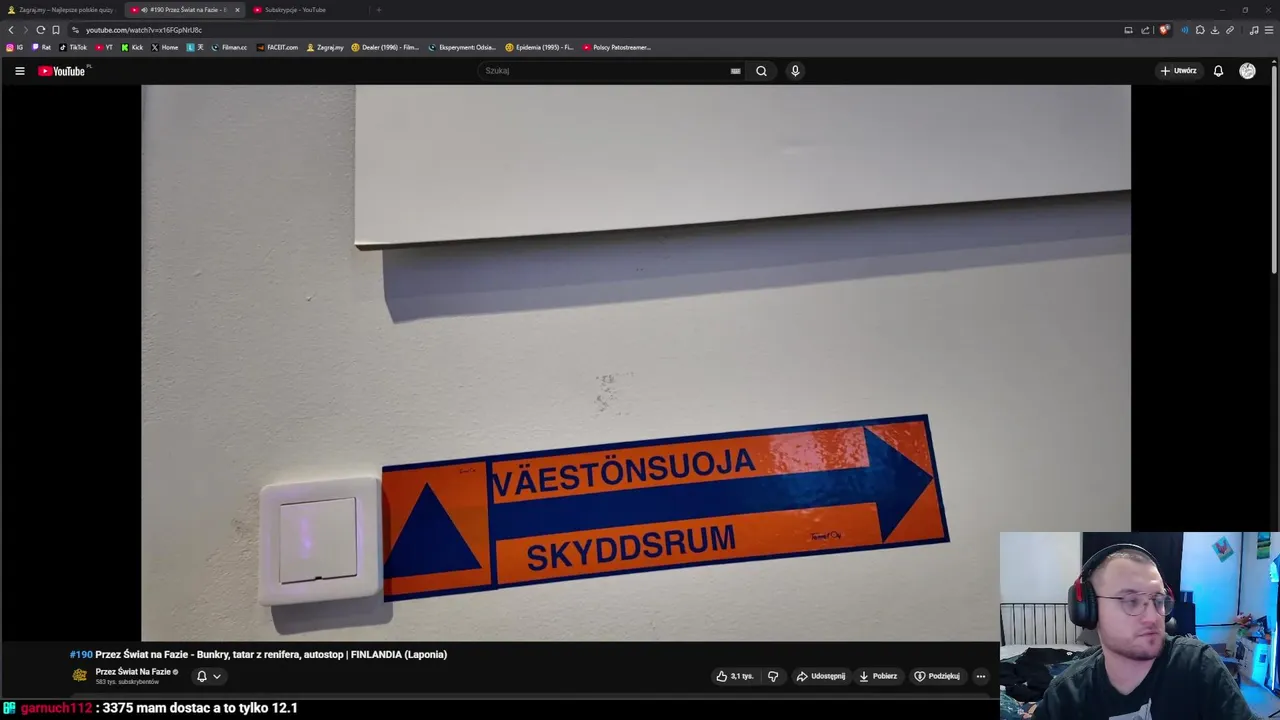Open the on-screen keyboard in the search box
Screen dimensions: 1280x720
(735, 71)
